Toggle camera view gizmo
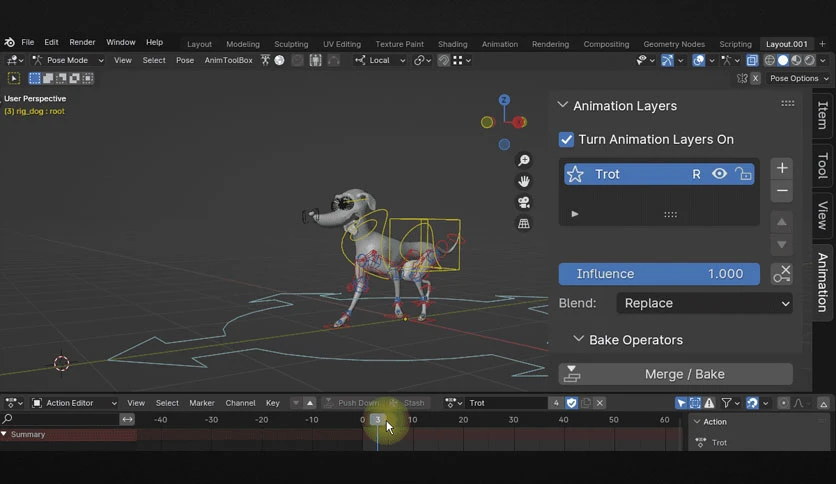 tap(524, 203)
